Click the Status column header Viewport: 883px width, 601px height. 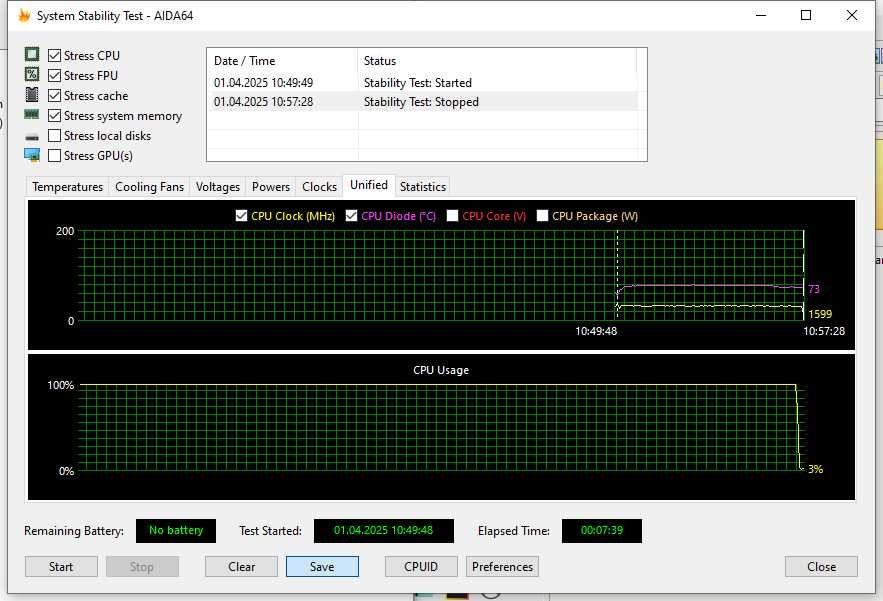click(497, 61)
